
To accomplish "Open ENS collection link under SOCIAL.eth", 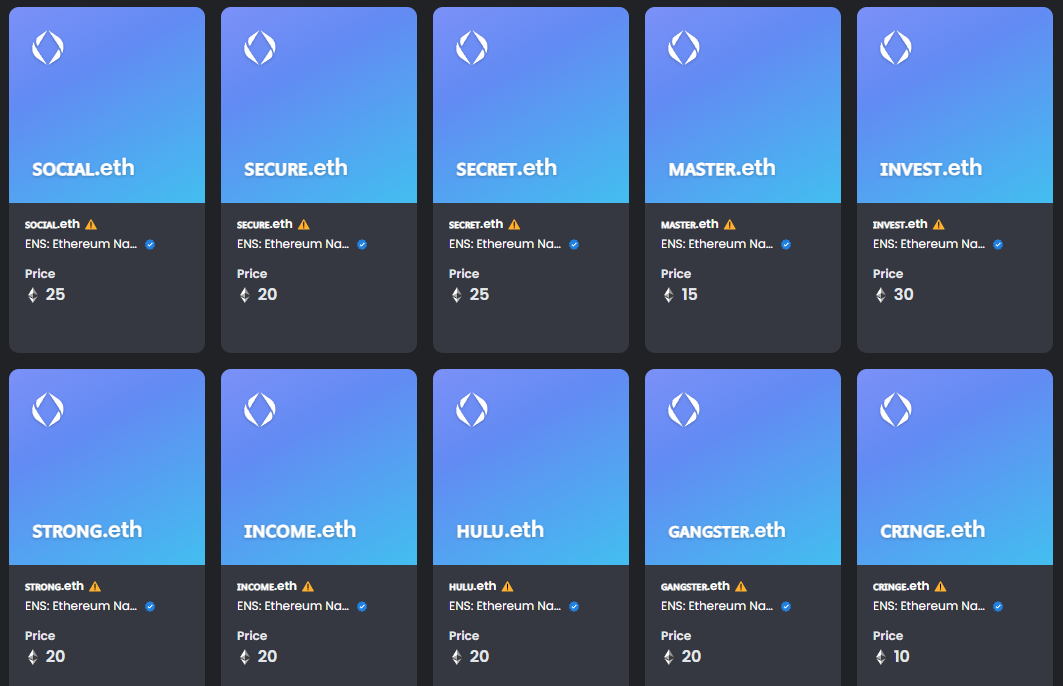I will point(81,244).
